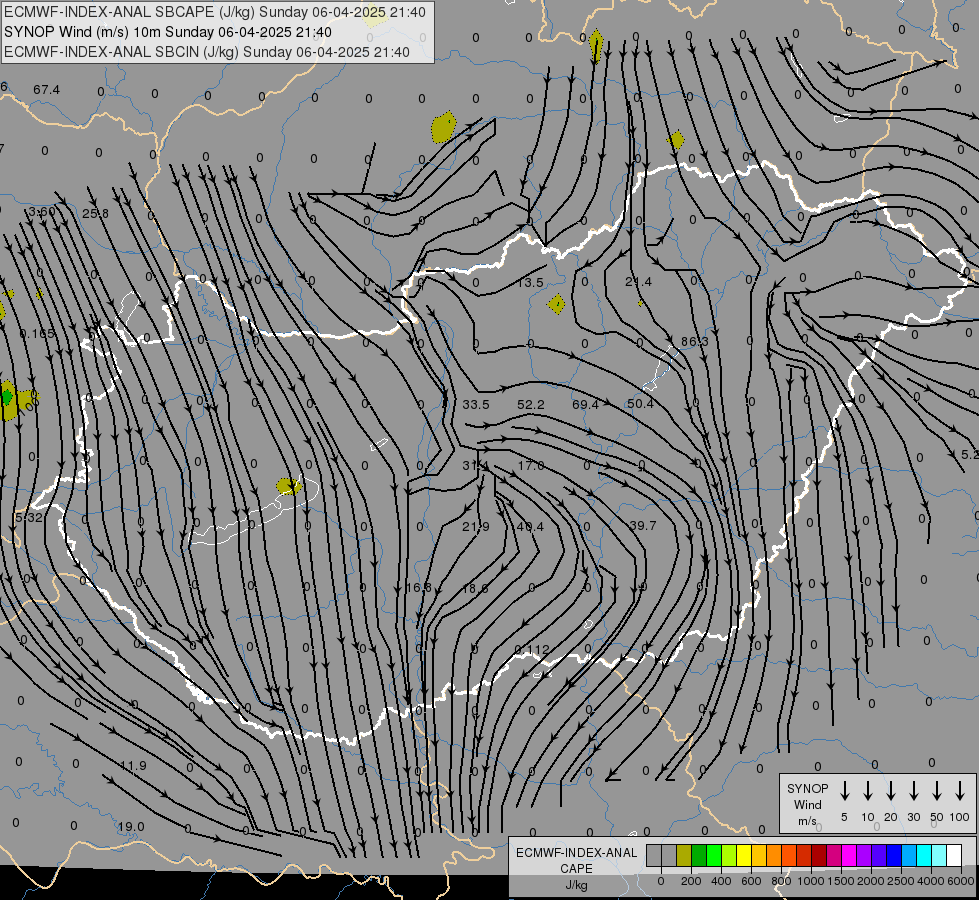Click the SBCAPE title line in header box
This screenshot has width=979, height=900.
pos(215,12)
